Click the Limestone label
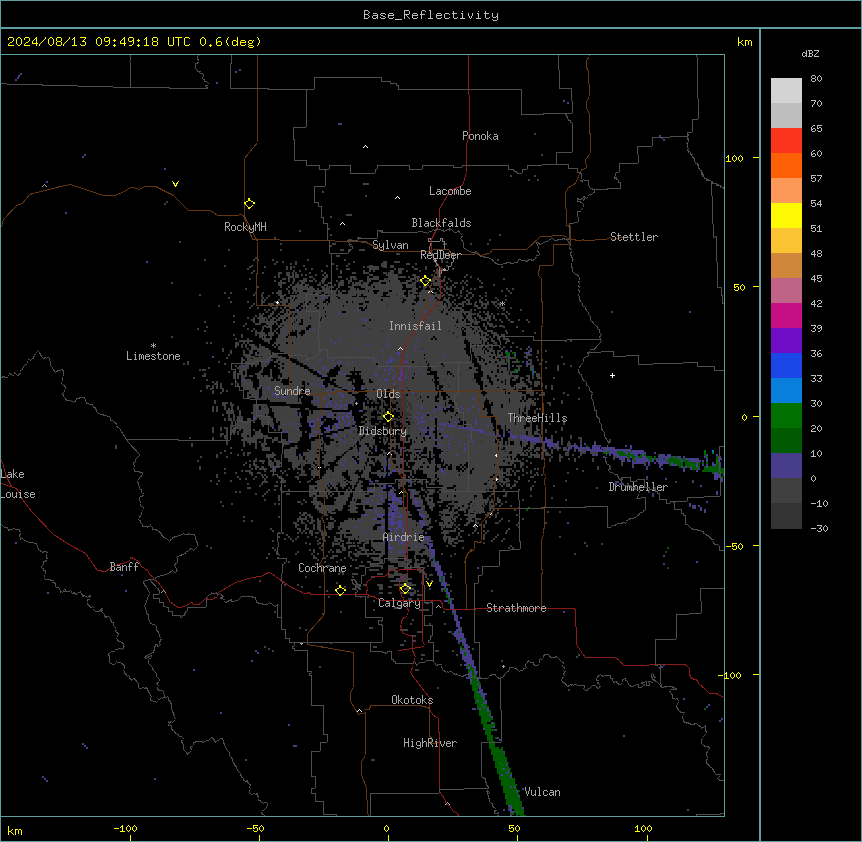862x842 pixels. pyautogui.click(x=153, y=356)
